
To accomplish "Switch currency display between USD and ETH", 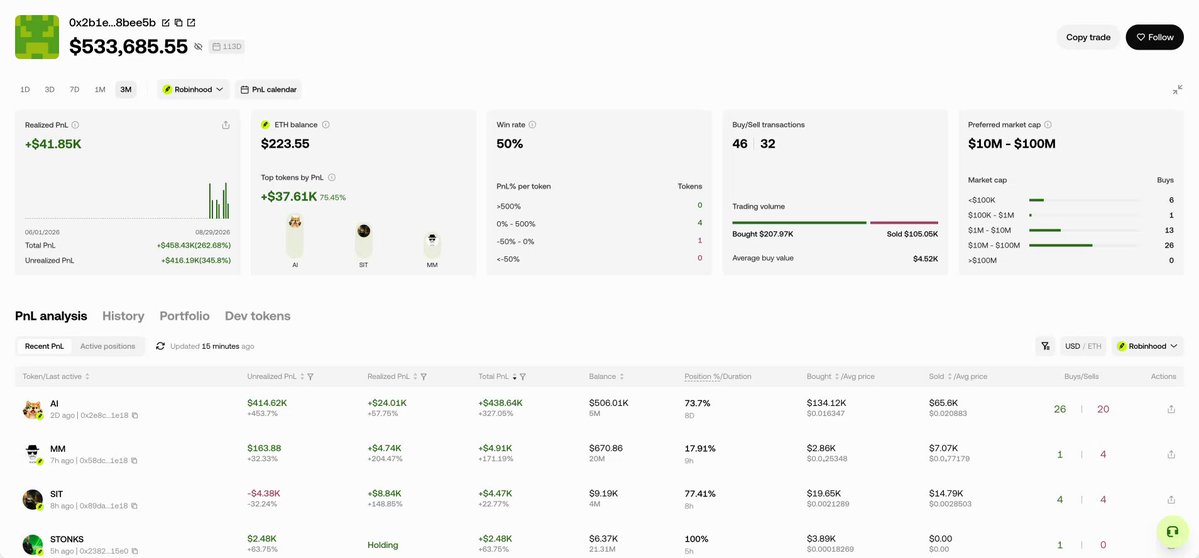I will [x=1083, y=346].
